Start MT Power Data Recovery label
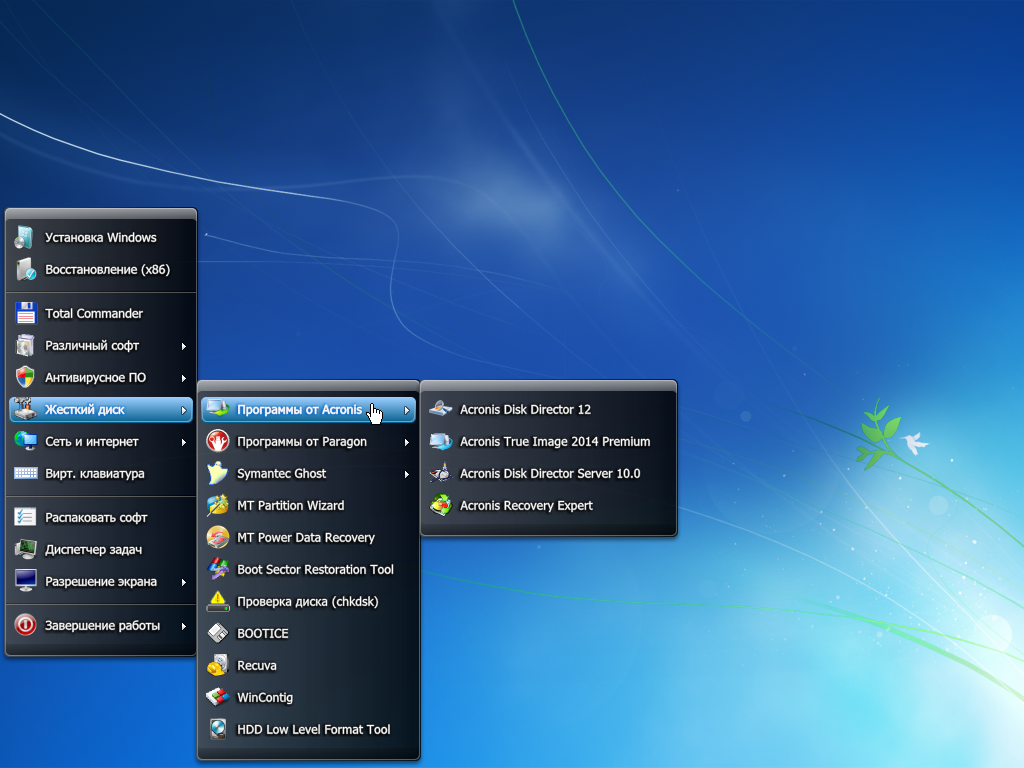The height and width of the screenshot is (768, 1024). (x=306, y=537)
